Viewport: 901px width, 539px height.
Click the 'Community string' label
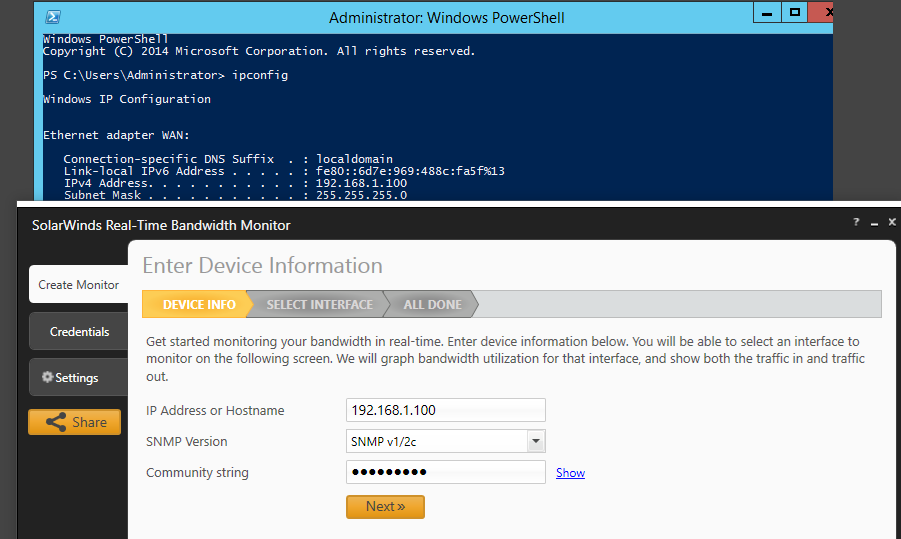click(197, 473)
